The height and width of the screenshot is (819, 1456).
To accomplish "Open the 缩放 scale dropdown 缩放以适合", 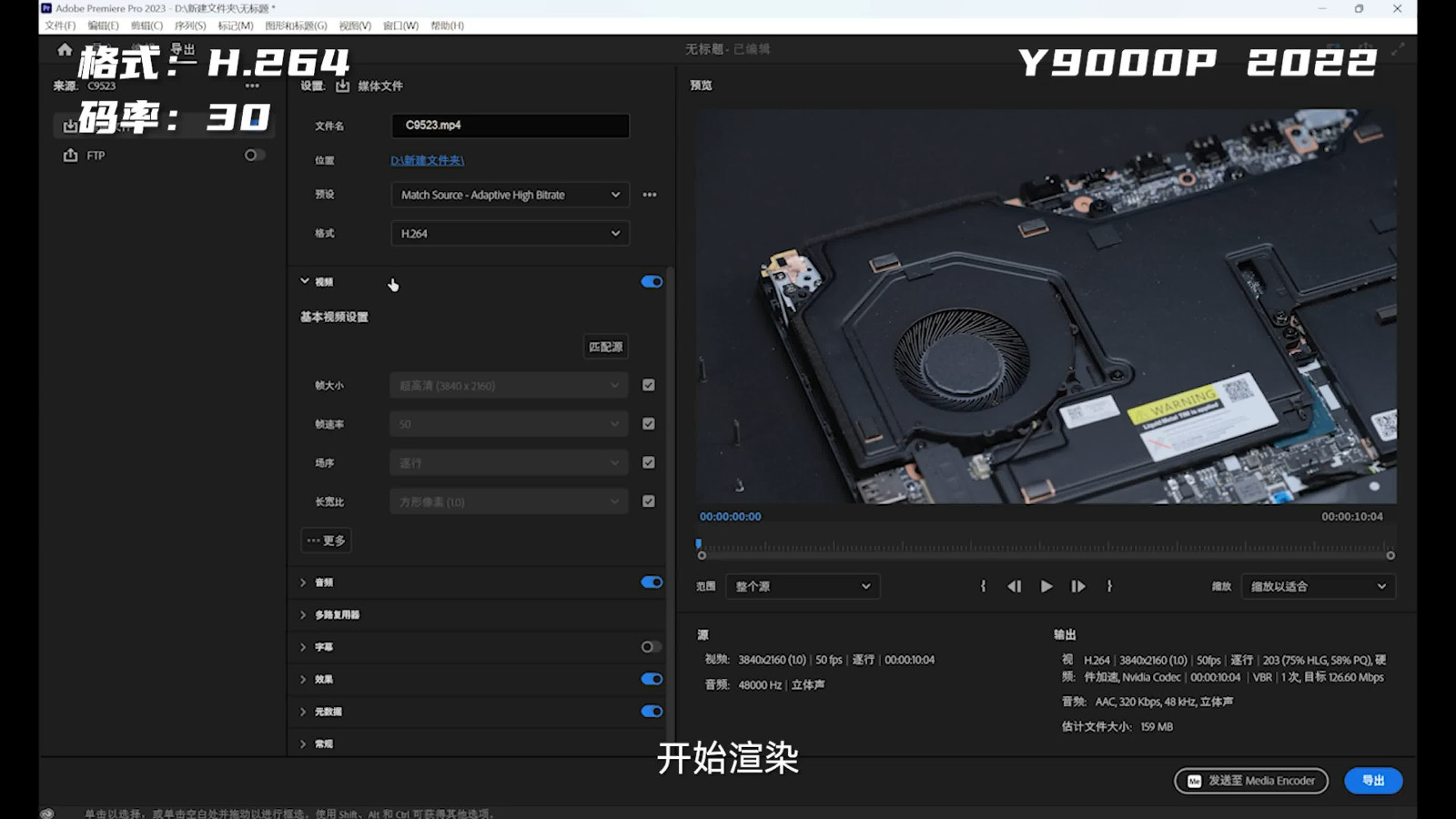I will 1318,587.
